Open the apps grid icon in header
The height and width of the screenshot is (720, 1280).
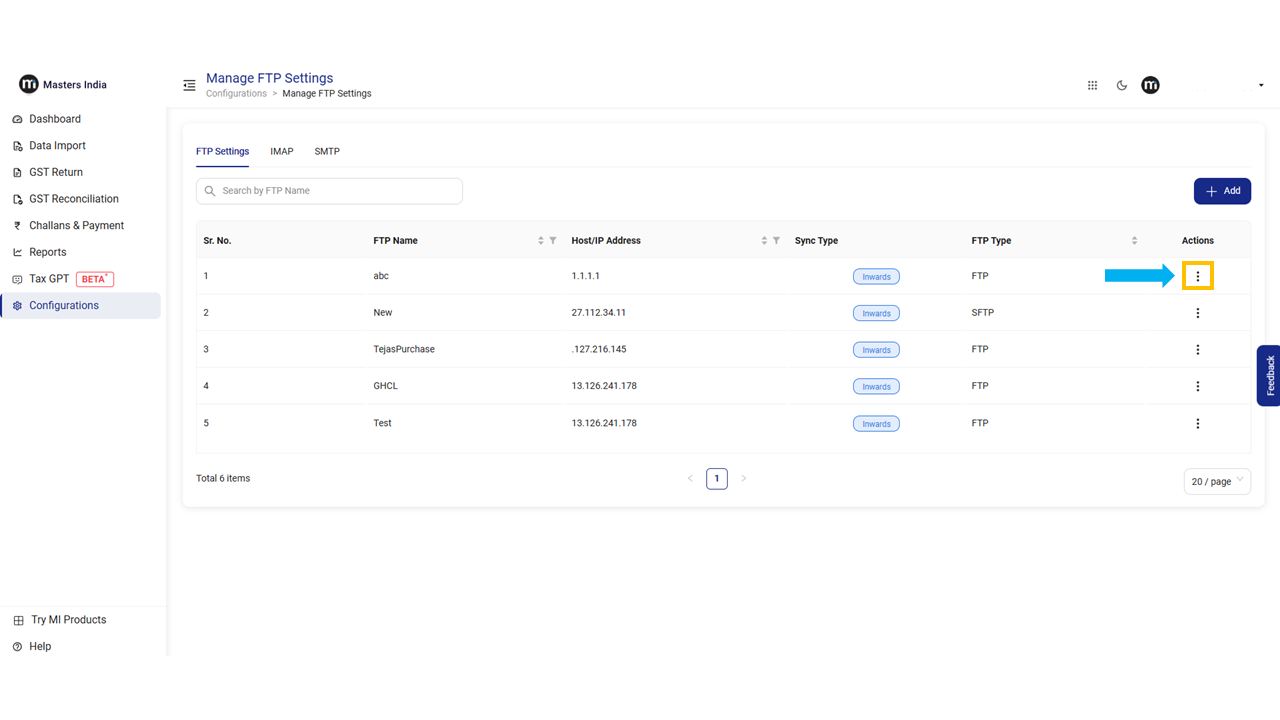click(x=1092, y=86)
